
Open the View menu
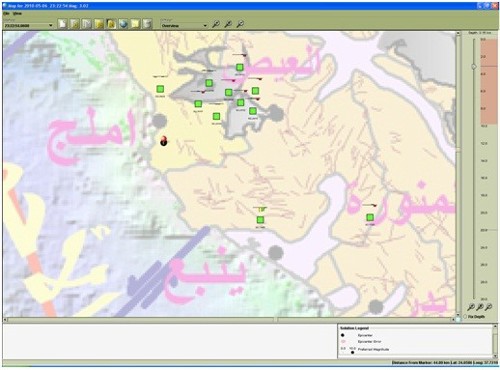(x=17, y=14)
